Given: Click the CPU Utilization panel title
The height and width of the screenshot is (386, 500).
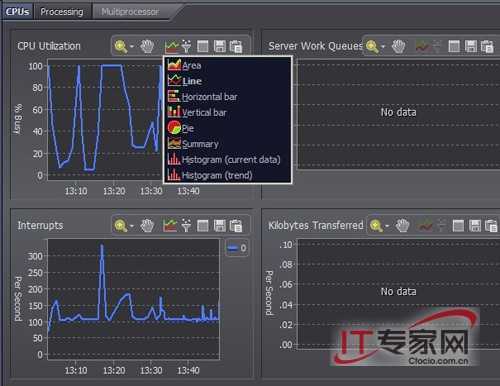Looking at the screenshot, I should click(49, 46).
